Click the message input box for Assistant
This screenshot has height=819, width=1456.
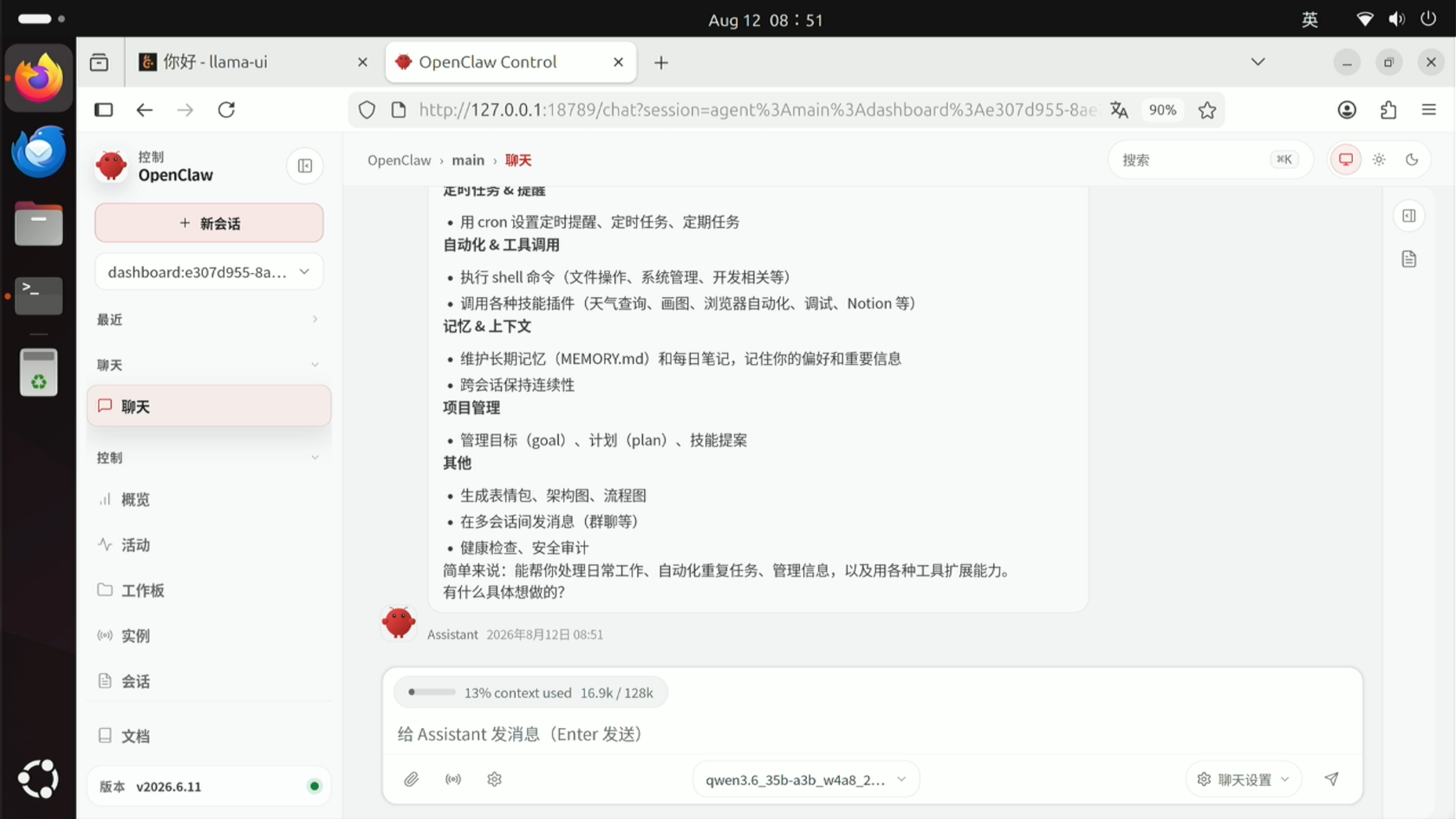click(x=873, y=734)
